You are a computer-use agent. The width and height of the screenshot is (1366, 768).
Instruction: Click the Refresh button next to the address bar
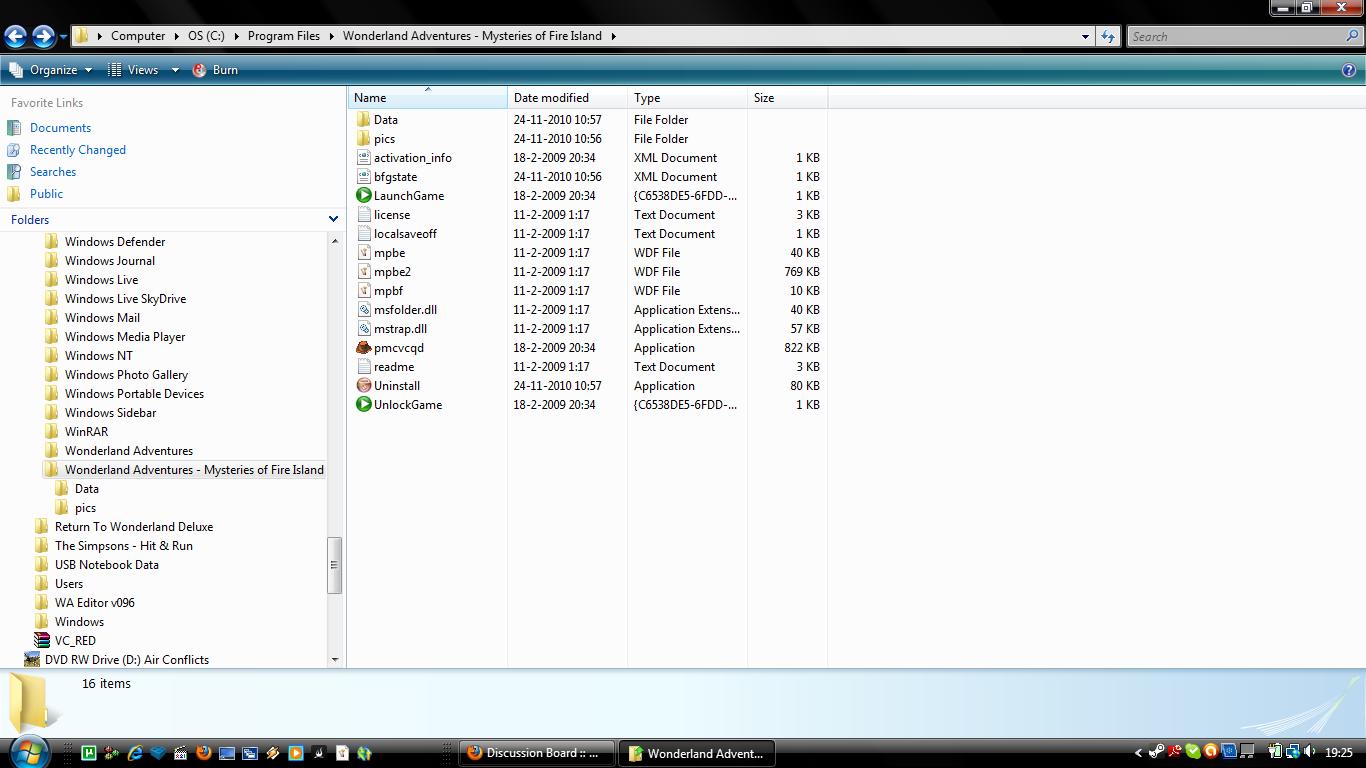[1107, 36]
